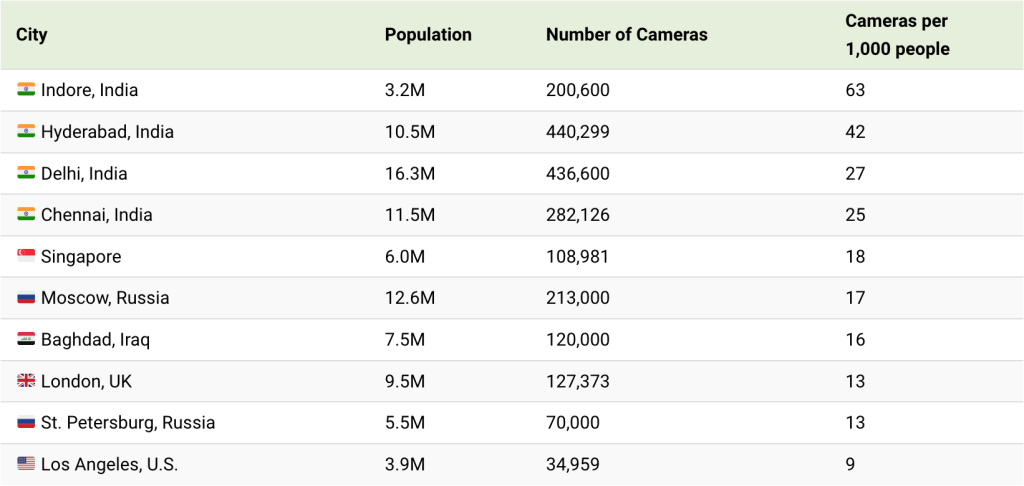Click London's 13 cameras per 1,000 value
This screenshot has height=486, width=1024.
coord(855,381)
